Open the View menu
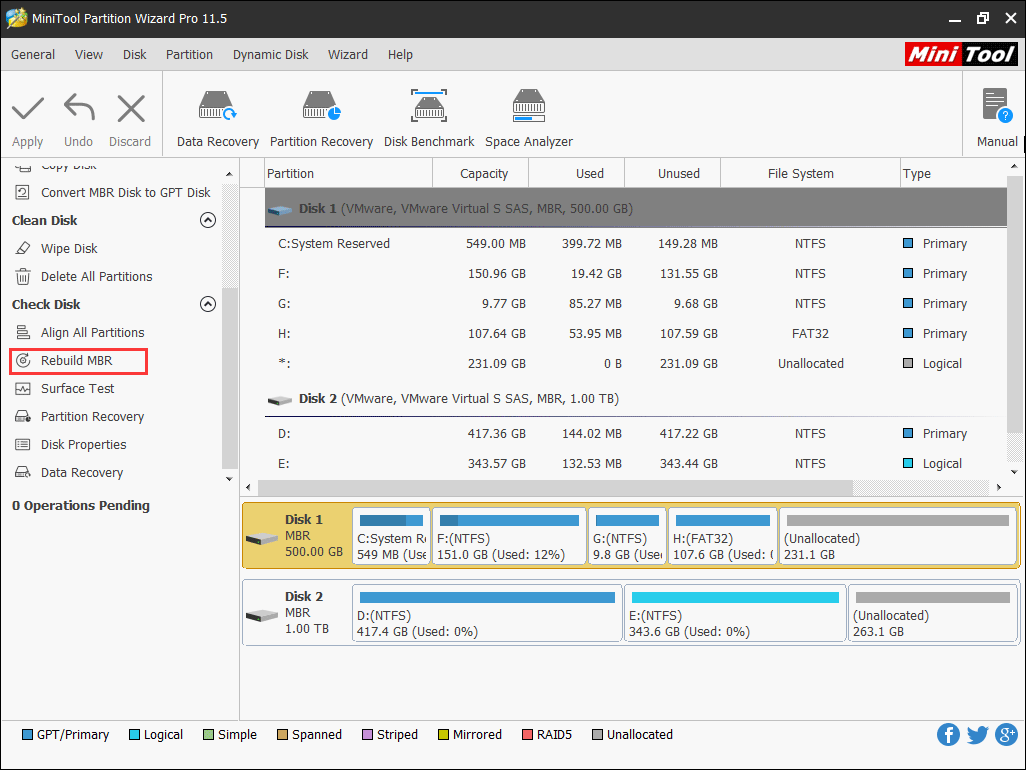The width and height of the screenshot is (1026, 770). tap(88, 55)
